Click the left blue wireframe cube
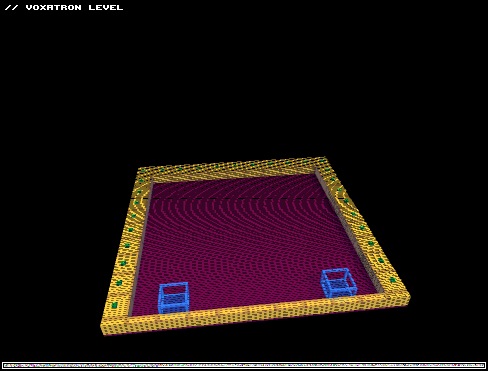The width and height of the screenshot is (488, 371). tap(173, 298)
